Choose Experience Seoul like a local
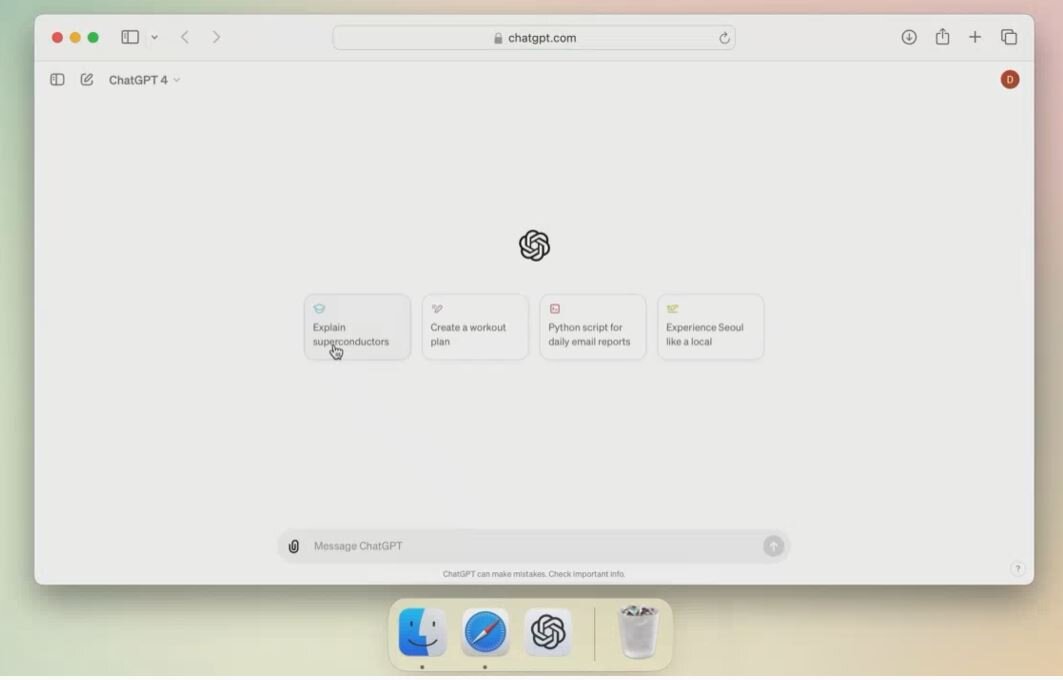Viewport: 1063px width, 680px height. point(710,327)
